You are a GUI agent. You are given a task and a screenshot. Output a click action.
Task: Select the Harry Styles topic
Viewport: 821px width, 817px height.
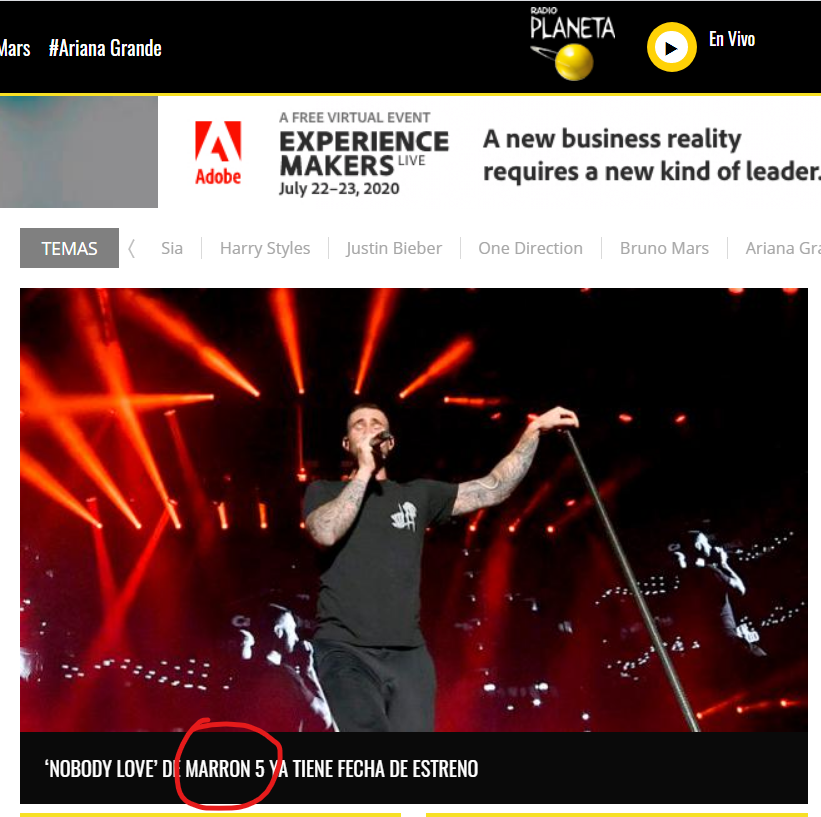click(265, 248)
